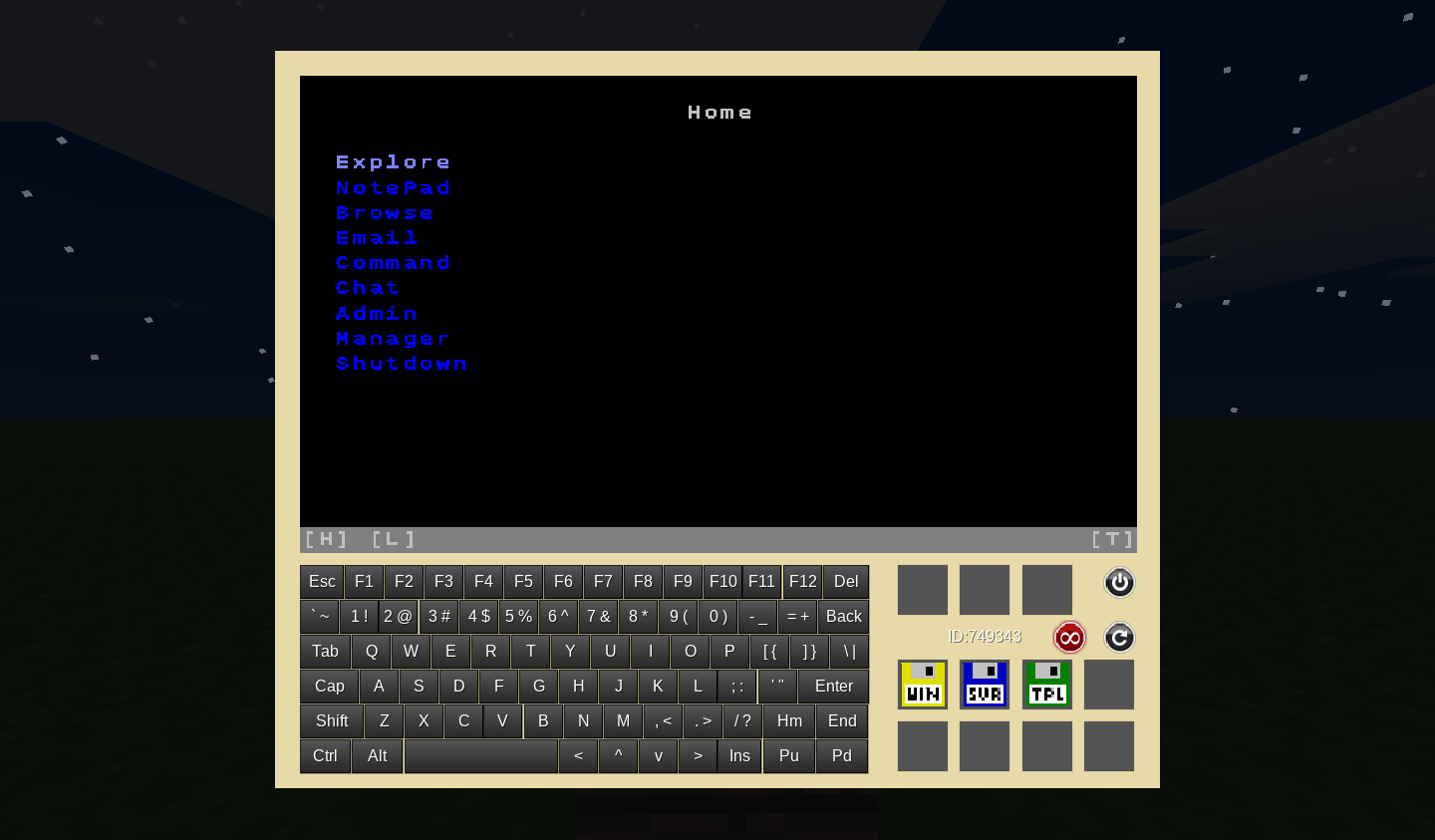Viewport: 1435px width, 840px height.
Task: Toggle the Ctrl modifier key
Action: click(x=325, y=755)
